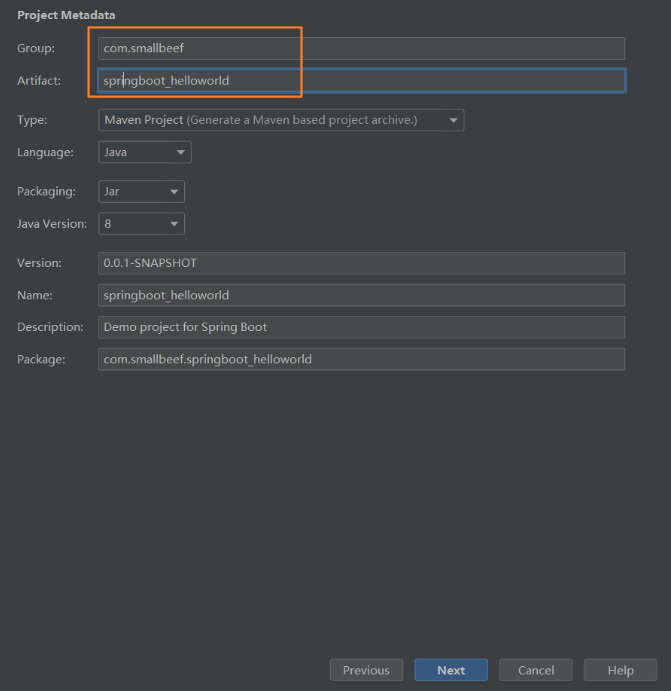Open the Type dropdown showing Maven Project
671x691 pixels.
[281, 120]
